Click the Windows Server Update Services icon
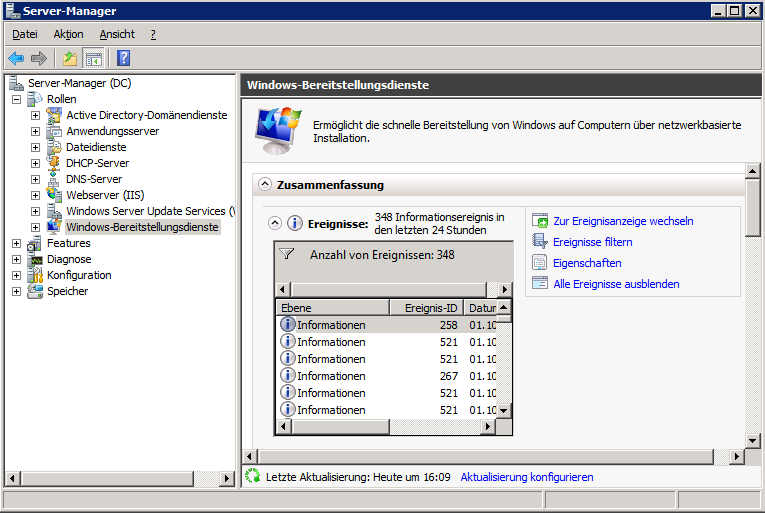The image size is (765, 513). click(x=54, y=211)
